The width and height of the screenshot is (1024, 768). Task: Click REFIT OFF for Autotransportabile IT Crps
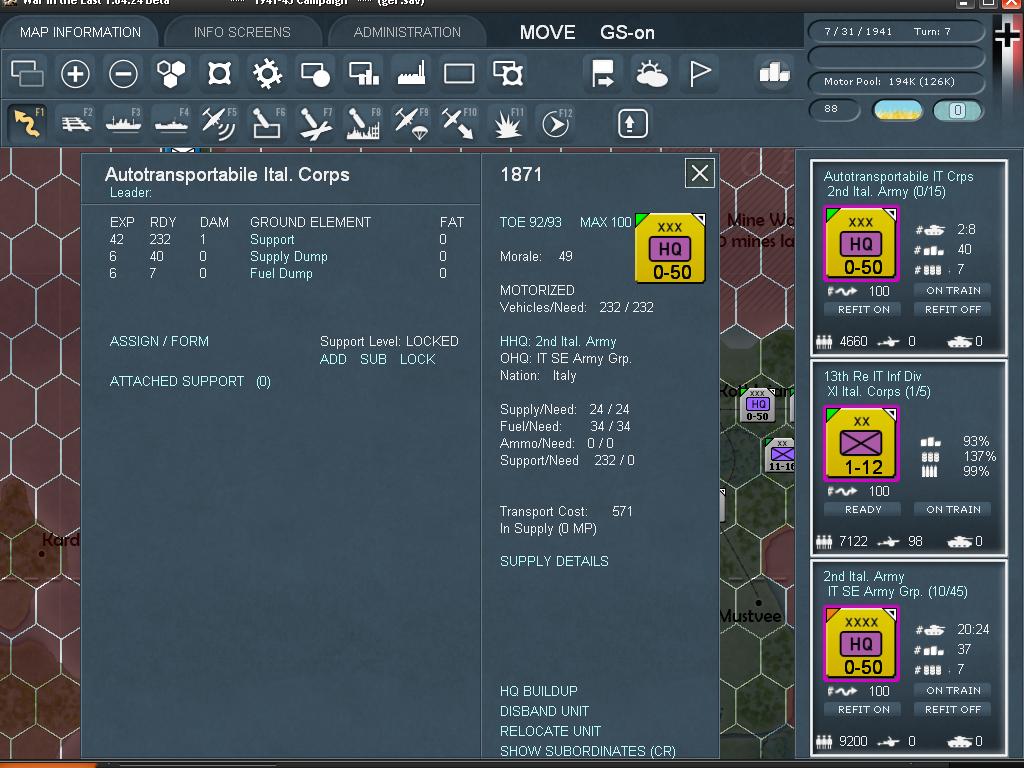[953, 310]
